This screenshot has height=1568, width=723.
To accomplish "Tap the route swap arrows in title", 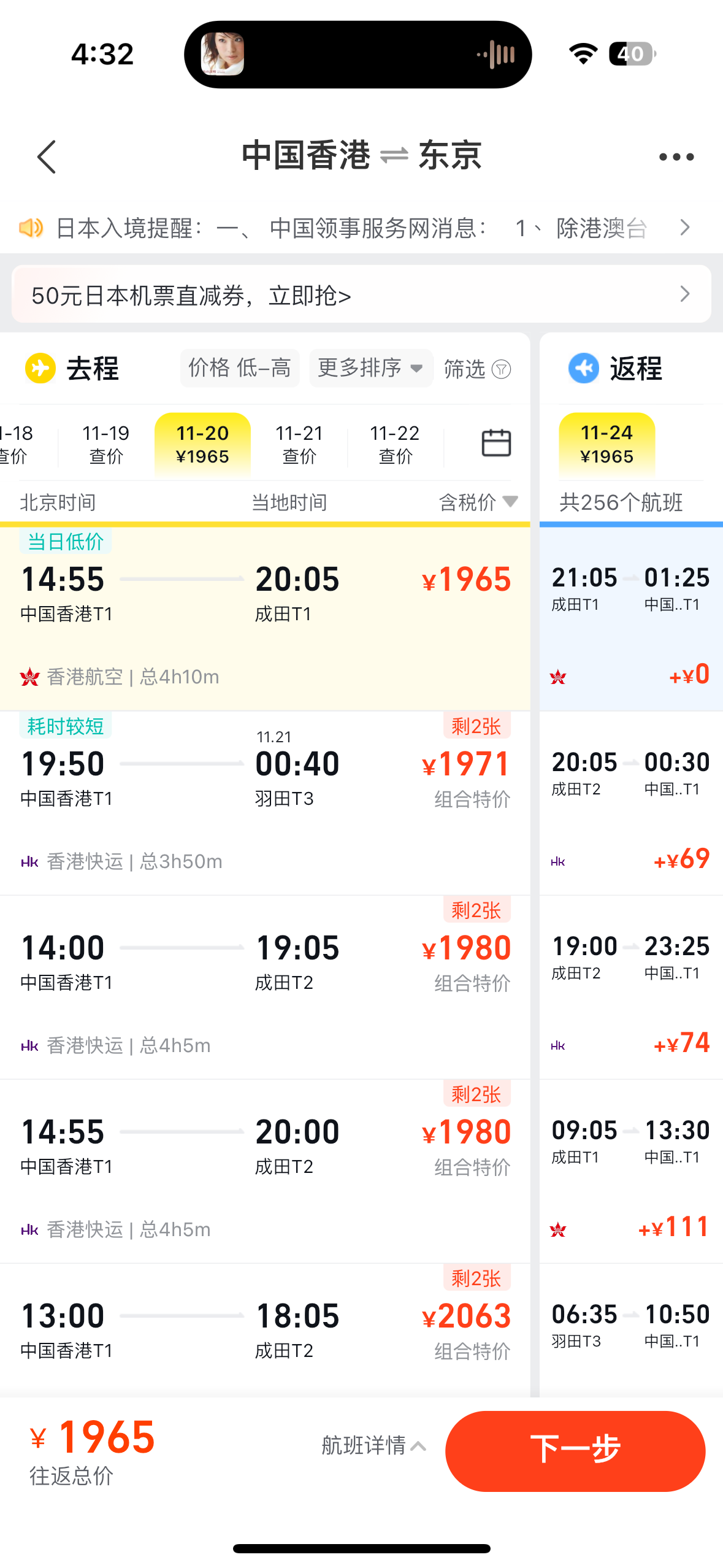I will [x=394, y=156].
